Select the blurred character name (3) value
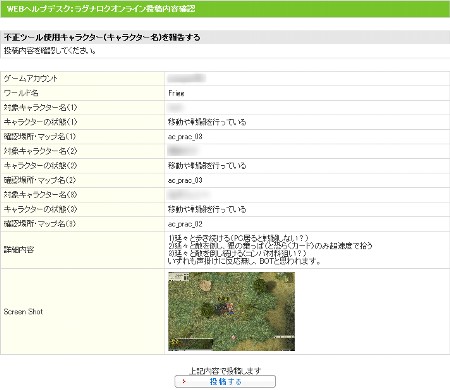The width and height of the screenshot is (450, 390). (188, 195)
